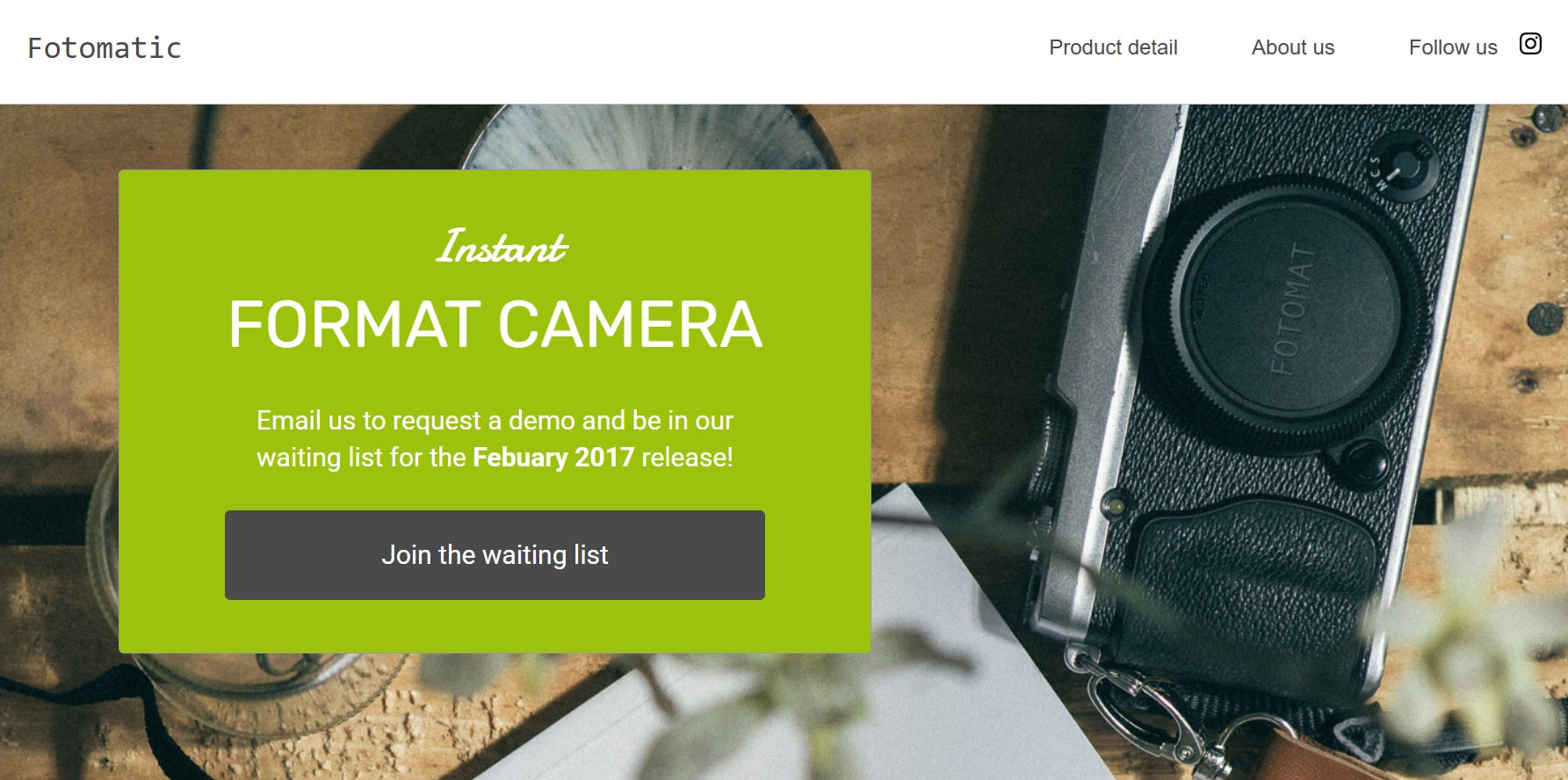
Task: Click the Fotomatic logo
Action: [x=105, y=47]
